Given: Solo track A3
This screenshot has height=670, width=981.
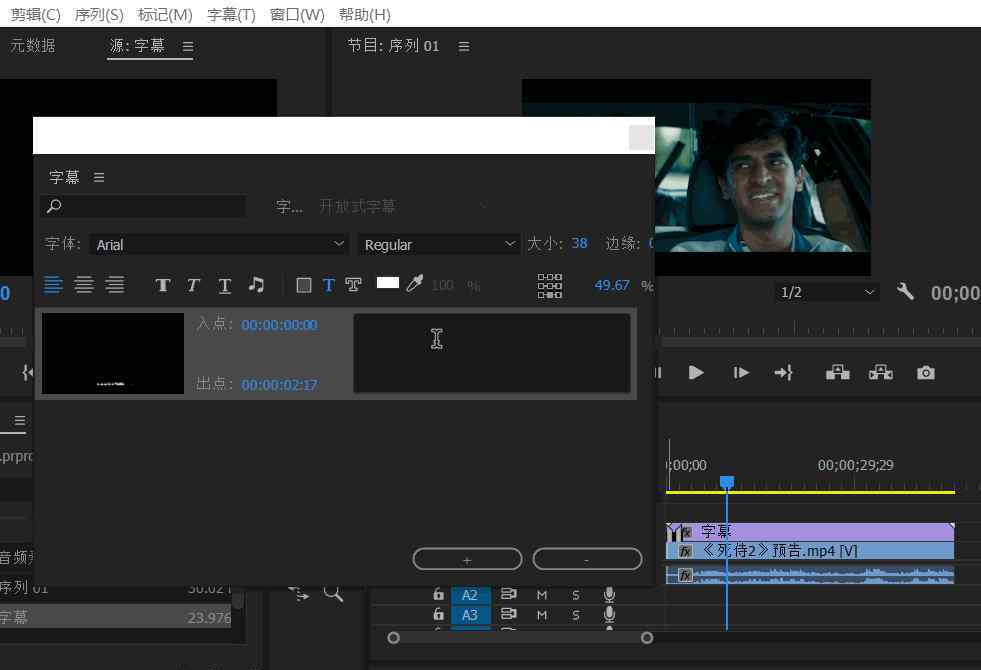Looking at the screenshot, I should click(x=576, y=616).
